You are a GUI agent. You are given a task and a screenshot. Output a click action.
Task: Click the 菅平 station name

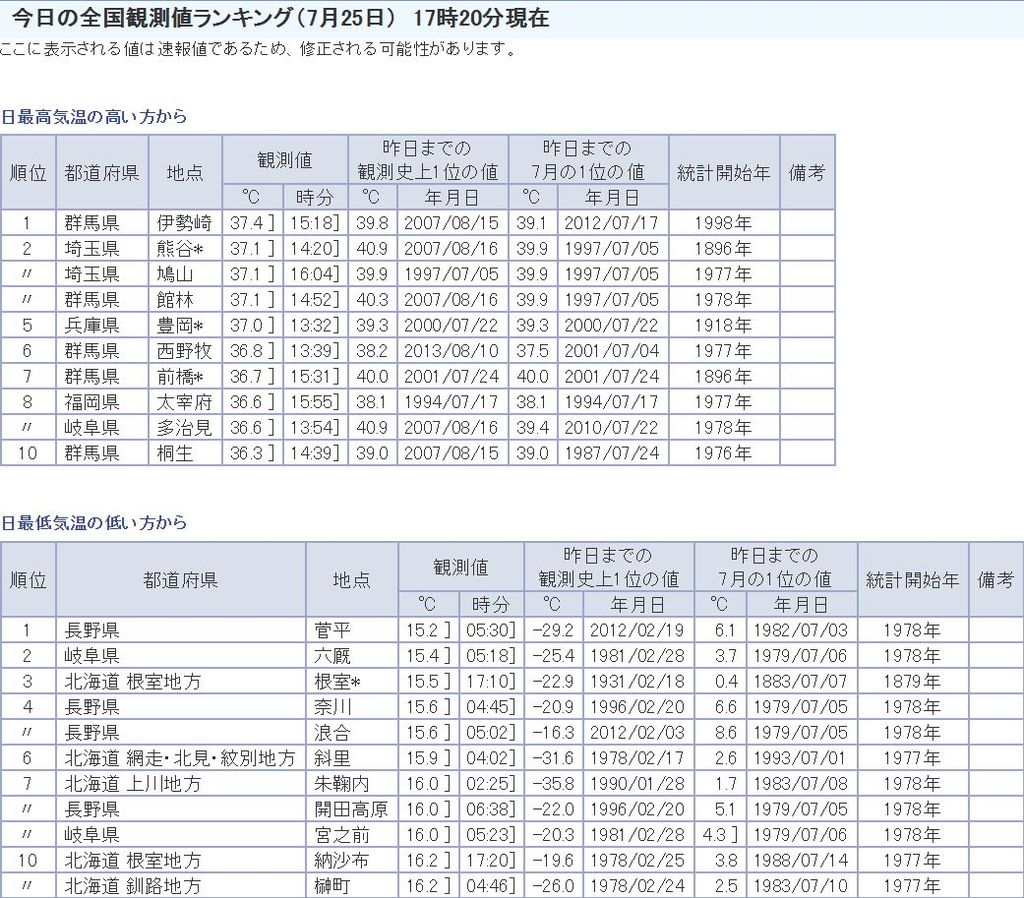(x=332, y=630)
